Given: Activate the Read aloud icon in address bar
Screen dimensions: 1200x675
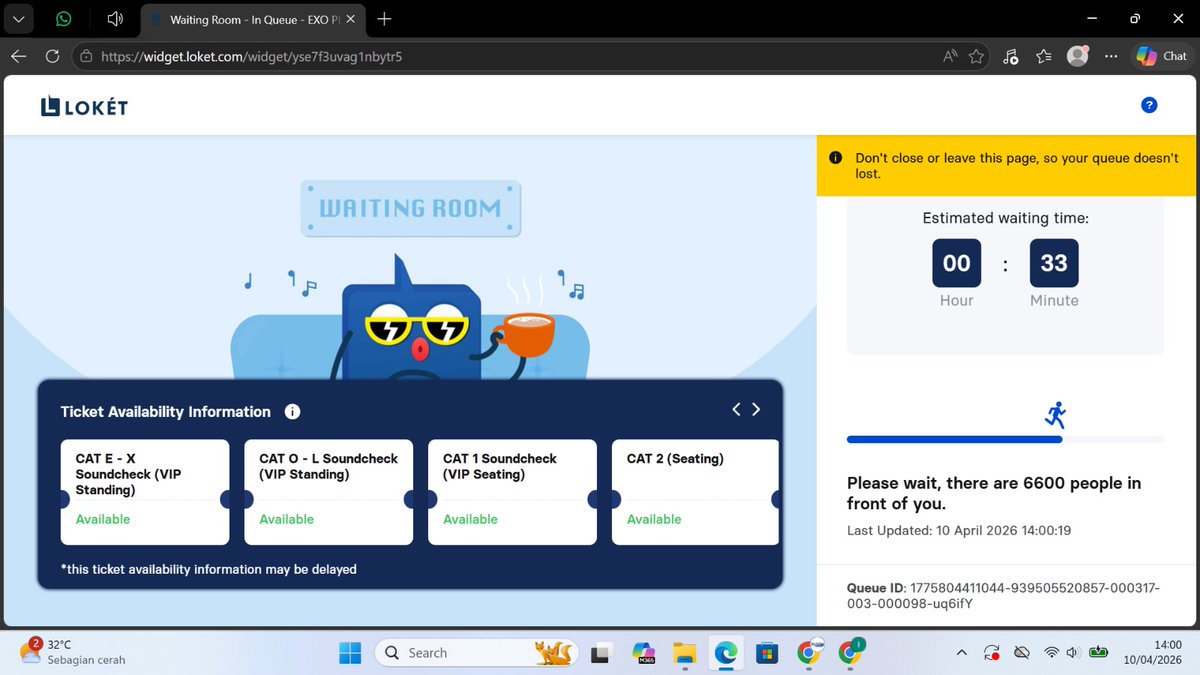Looking at the screenshot, I should pyautogui.click(x=950, y=56).
